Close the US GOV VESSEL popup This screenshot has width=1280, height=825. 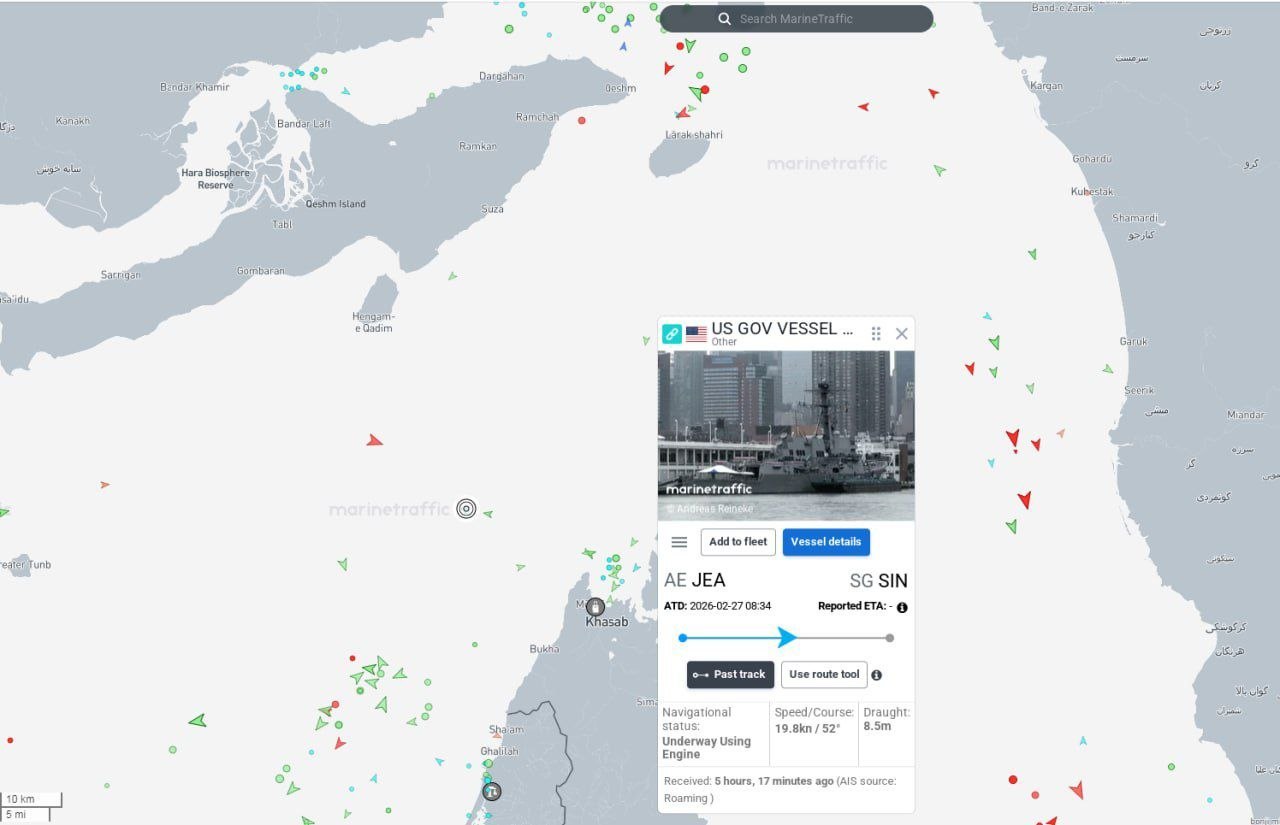(902, 334)
